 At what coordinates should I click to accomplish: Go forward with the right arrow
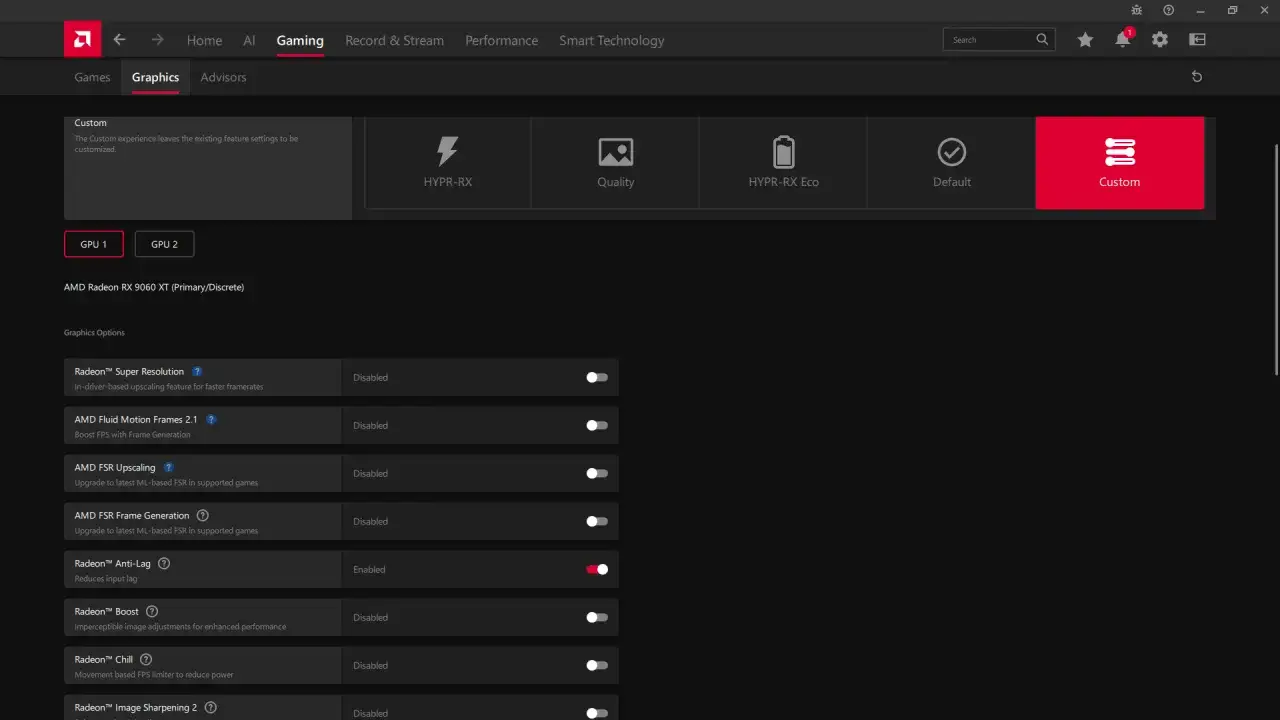(157, 40)
